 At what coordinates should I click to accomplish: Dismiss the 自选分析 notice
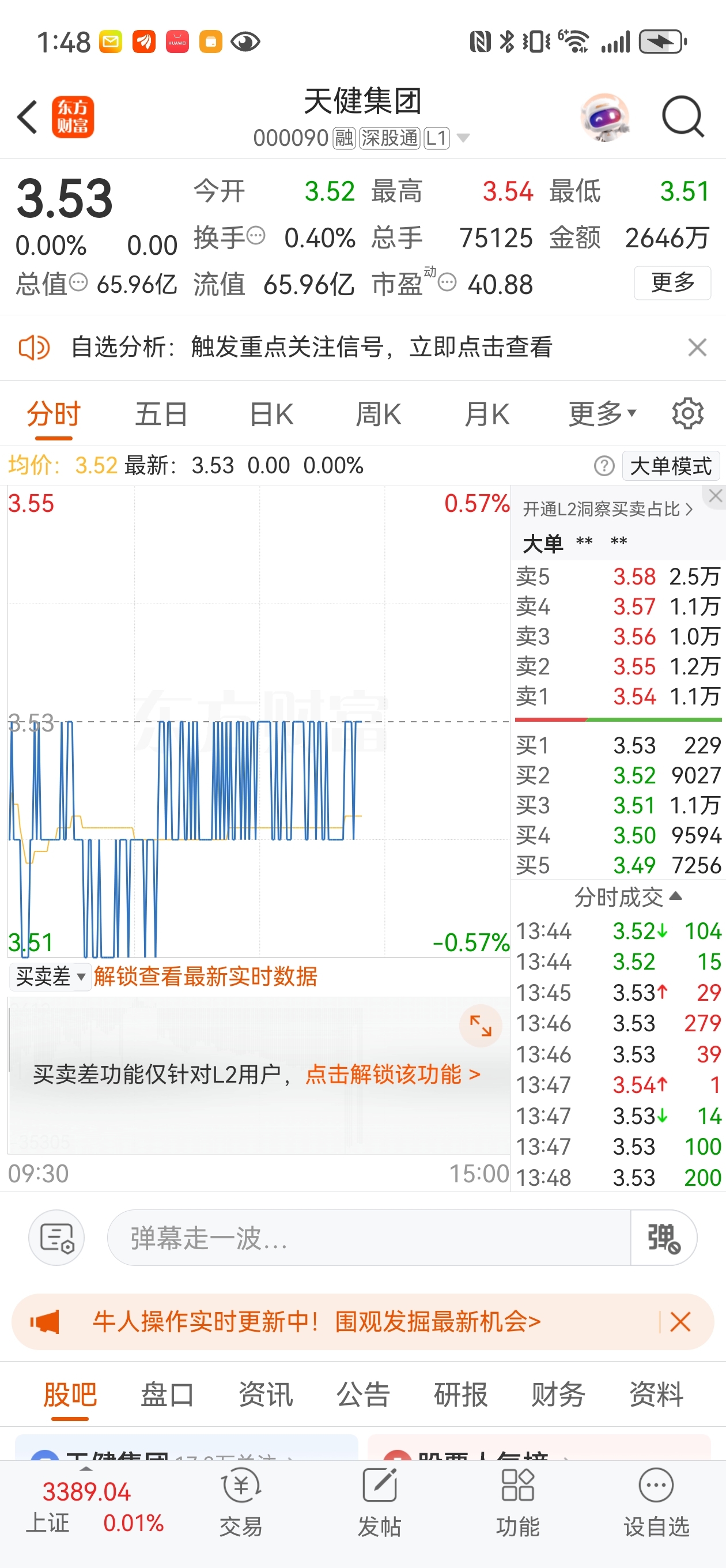coord(697,348)
